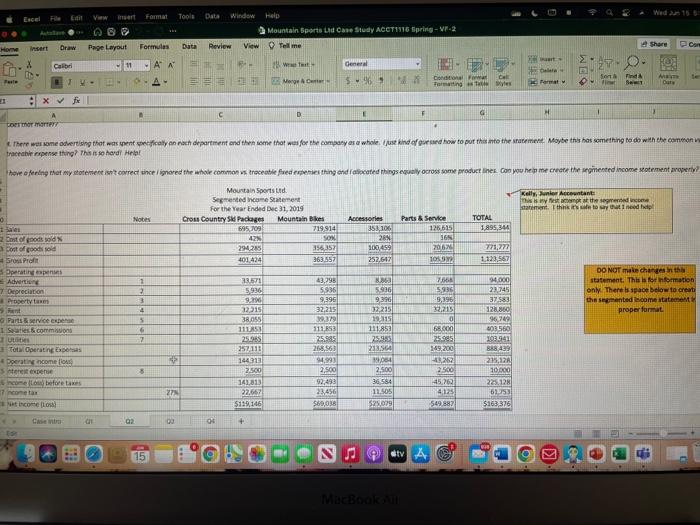This screenshot has width=700, height=525.
Task: Expand the font color dropdown arrow
Action: coord(165,82)
